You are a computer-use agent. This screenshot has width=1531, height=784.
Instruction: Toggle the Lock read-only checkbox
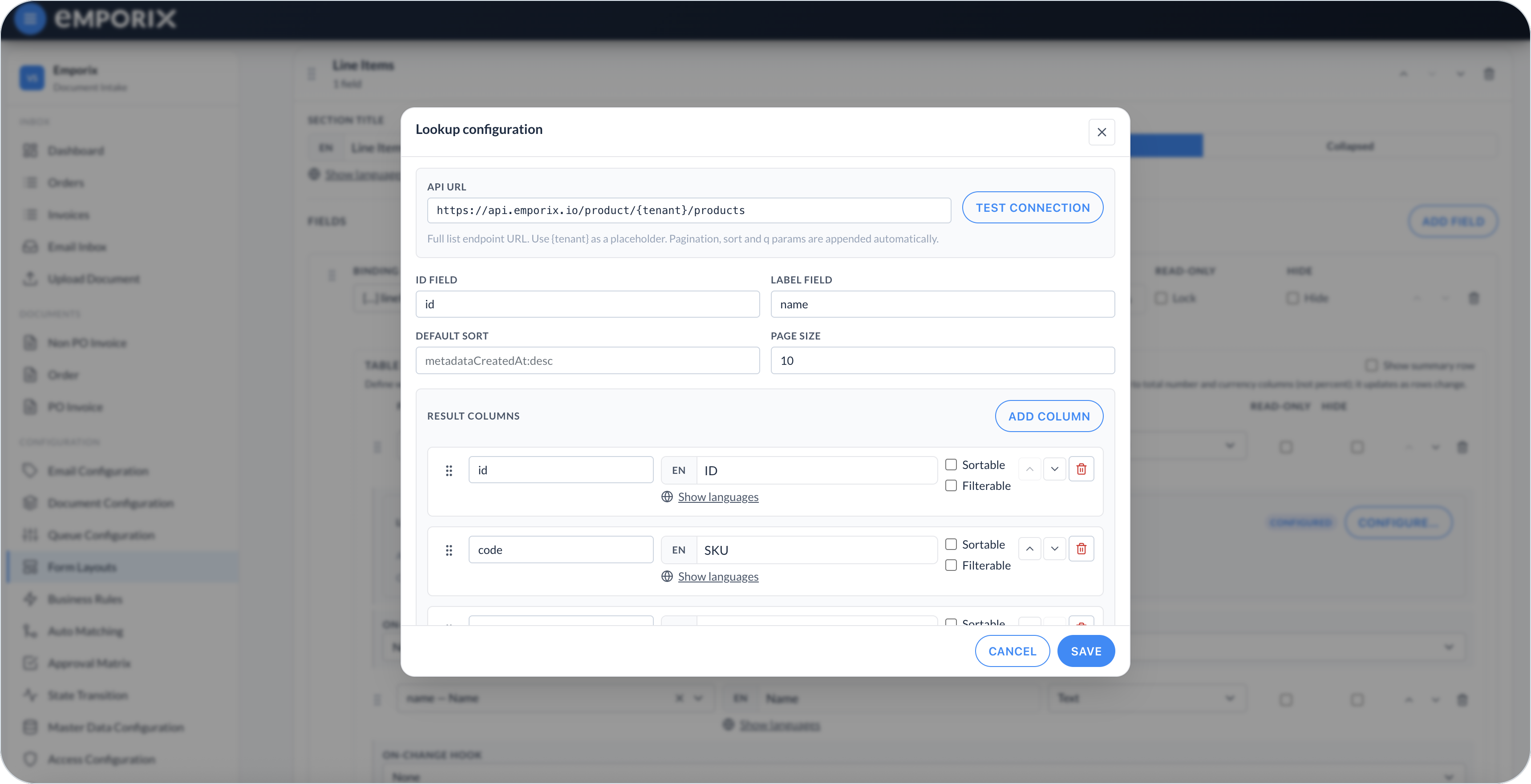[x=1161, y=299]
